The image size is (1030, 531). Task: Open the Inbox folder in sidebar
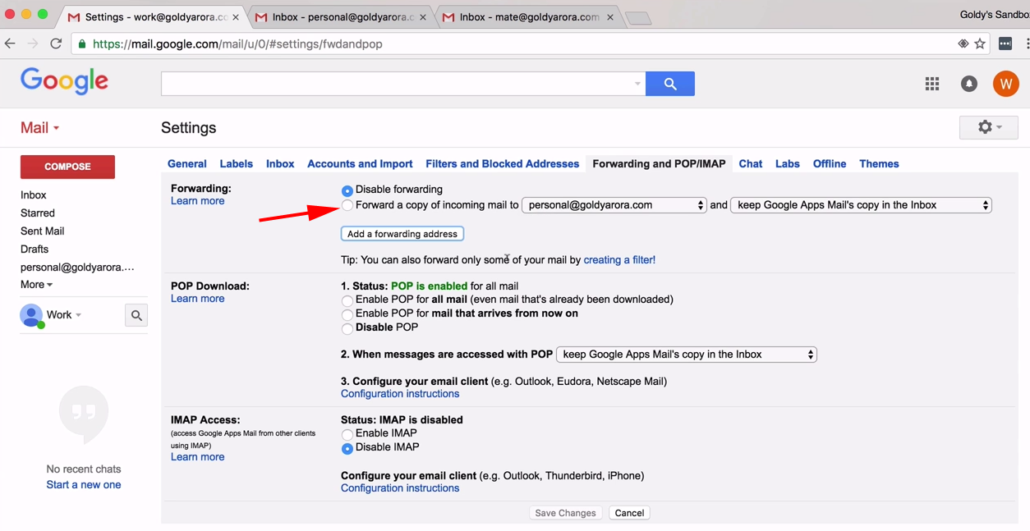[34, 195]
